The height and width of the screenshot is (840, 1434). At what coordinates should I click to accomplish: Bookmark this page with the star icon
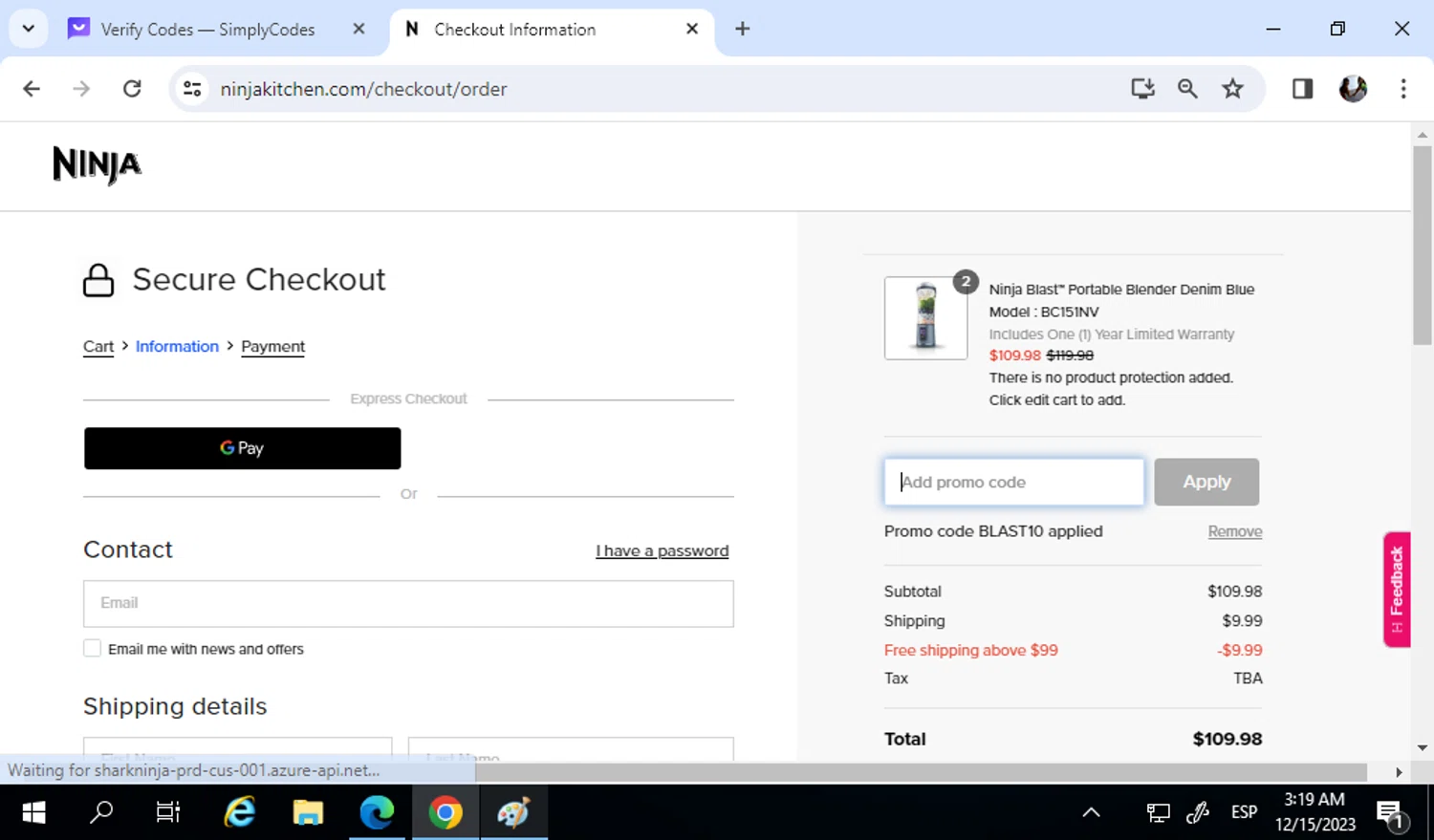tap(1233, 89)
